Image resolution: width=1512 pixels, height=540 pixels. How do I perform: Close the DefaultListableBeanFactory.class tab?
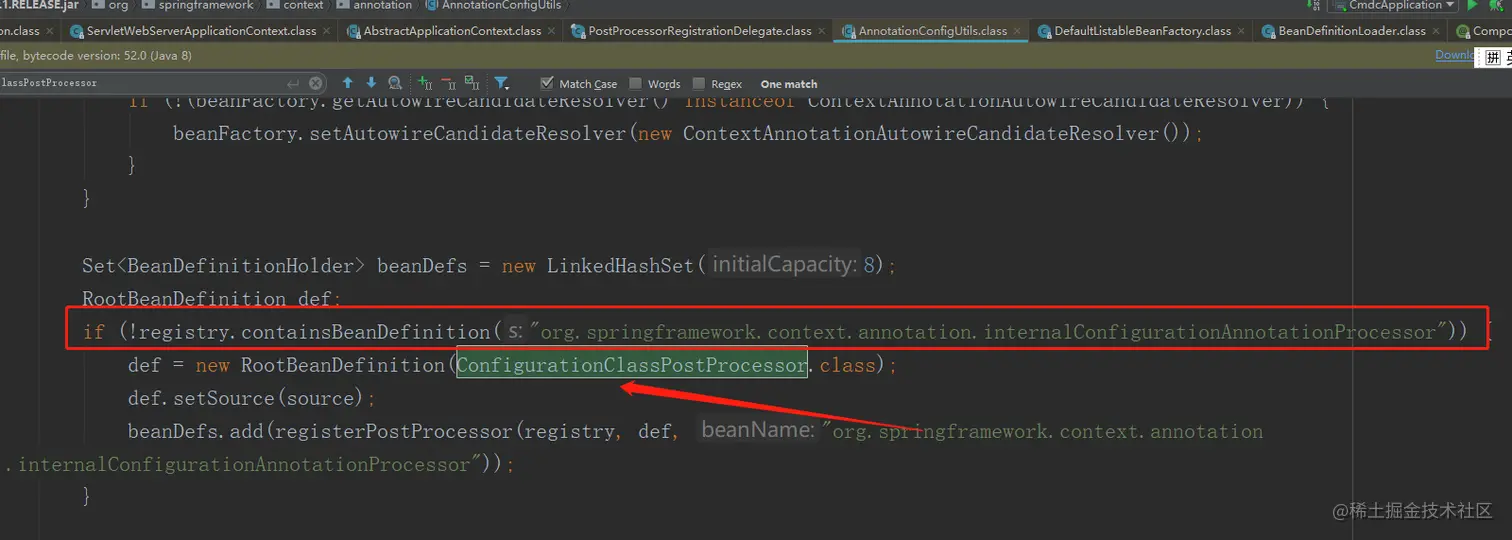[1241, 32]
